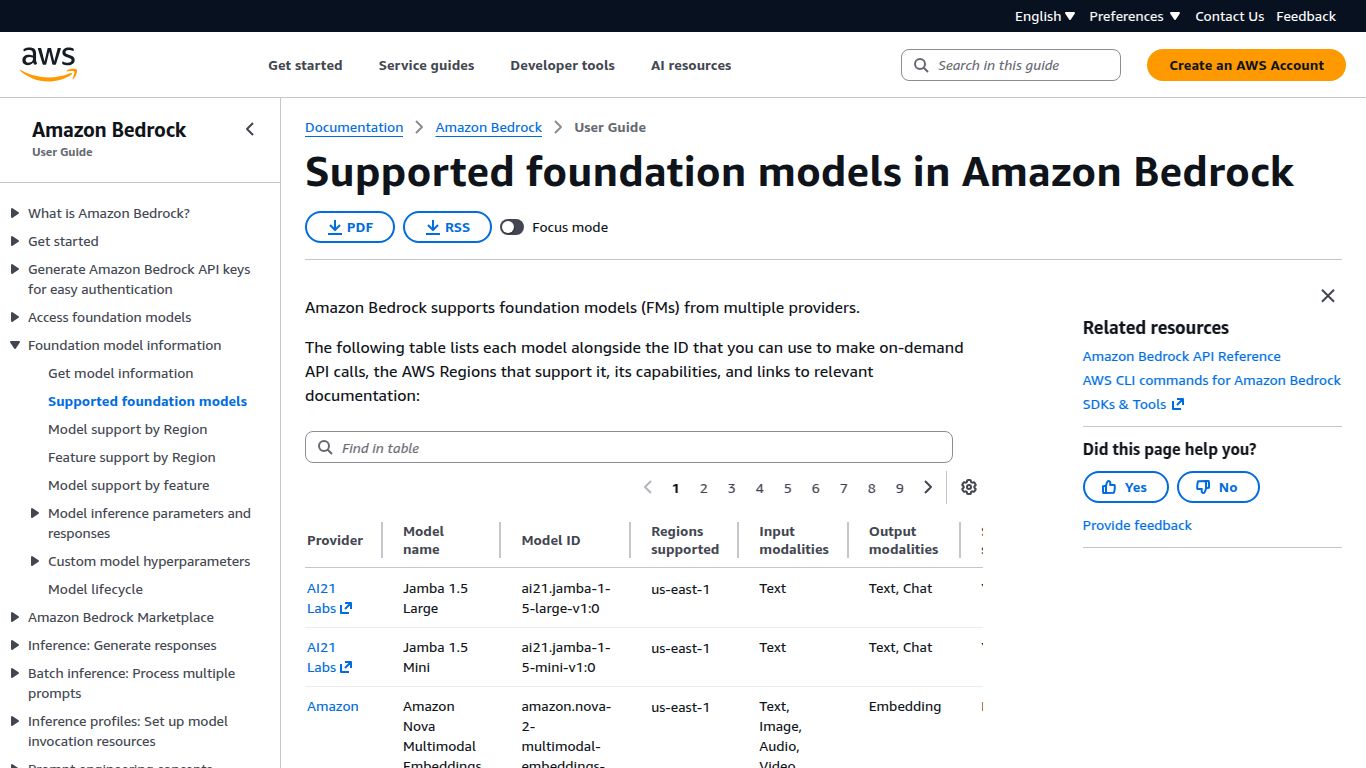
Task: Click Create an AWS Account
Action: 1245,64
